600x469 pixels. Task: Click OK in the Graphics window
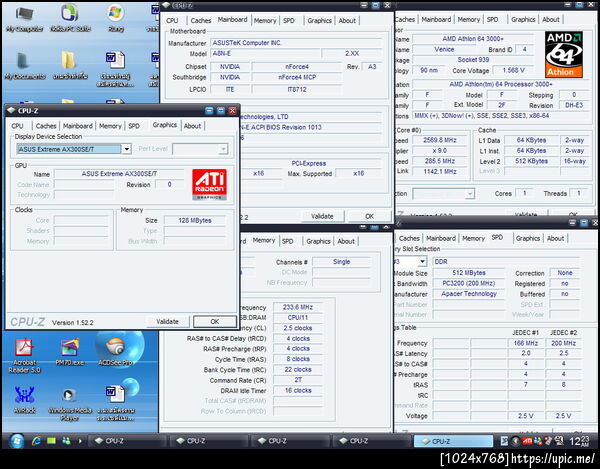215,322
